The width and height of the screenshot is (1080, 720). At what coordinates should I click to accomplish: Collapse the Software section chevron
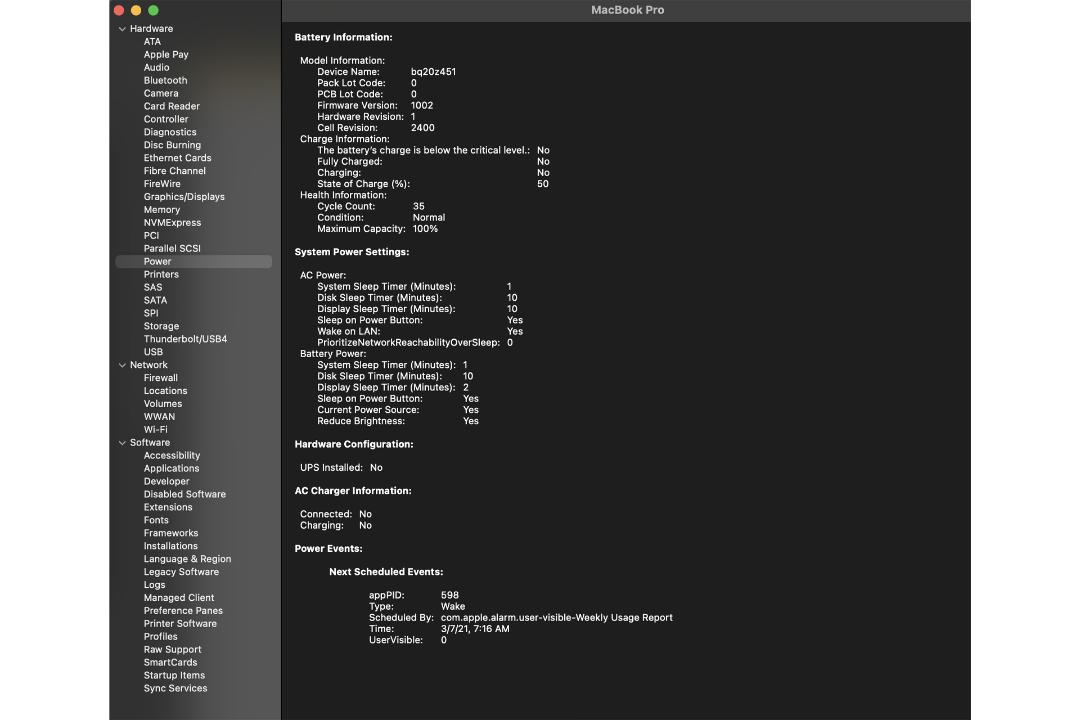122,443
